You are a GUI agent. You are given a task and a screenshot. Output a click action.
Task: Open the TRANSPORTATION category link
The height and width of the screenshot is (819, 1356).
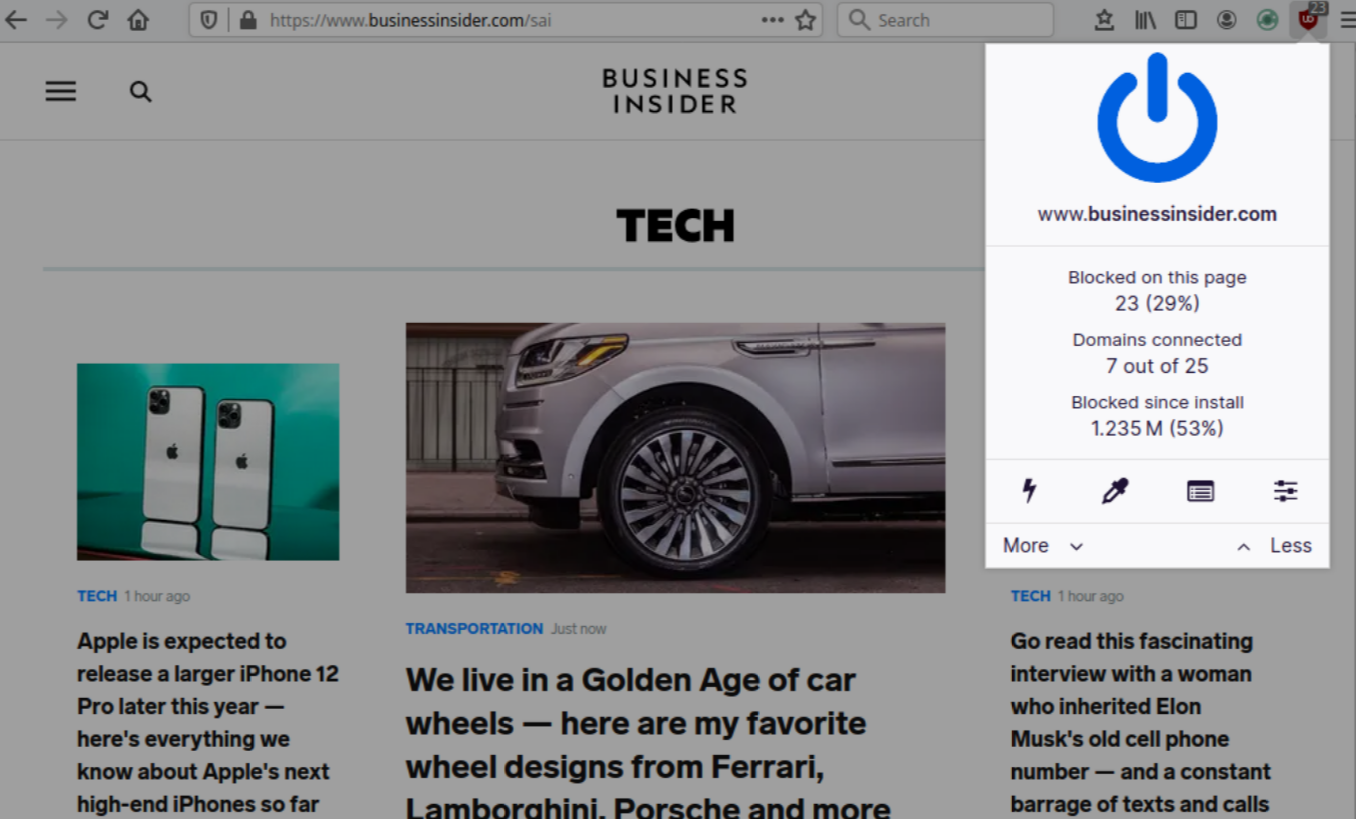pos(474,629)
